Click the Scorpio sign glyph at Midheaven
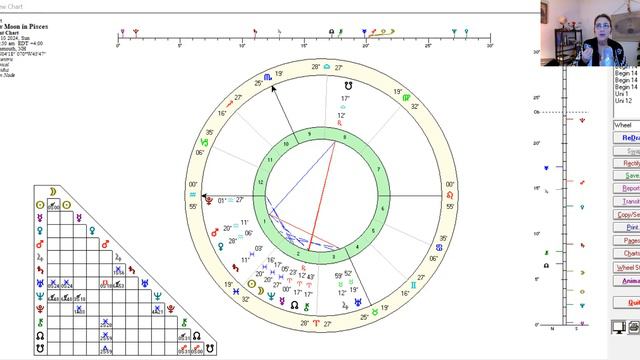The height and width of the screenshot is (360, 640). click(268, 77)
